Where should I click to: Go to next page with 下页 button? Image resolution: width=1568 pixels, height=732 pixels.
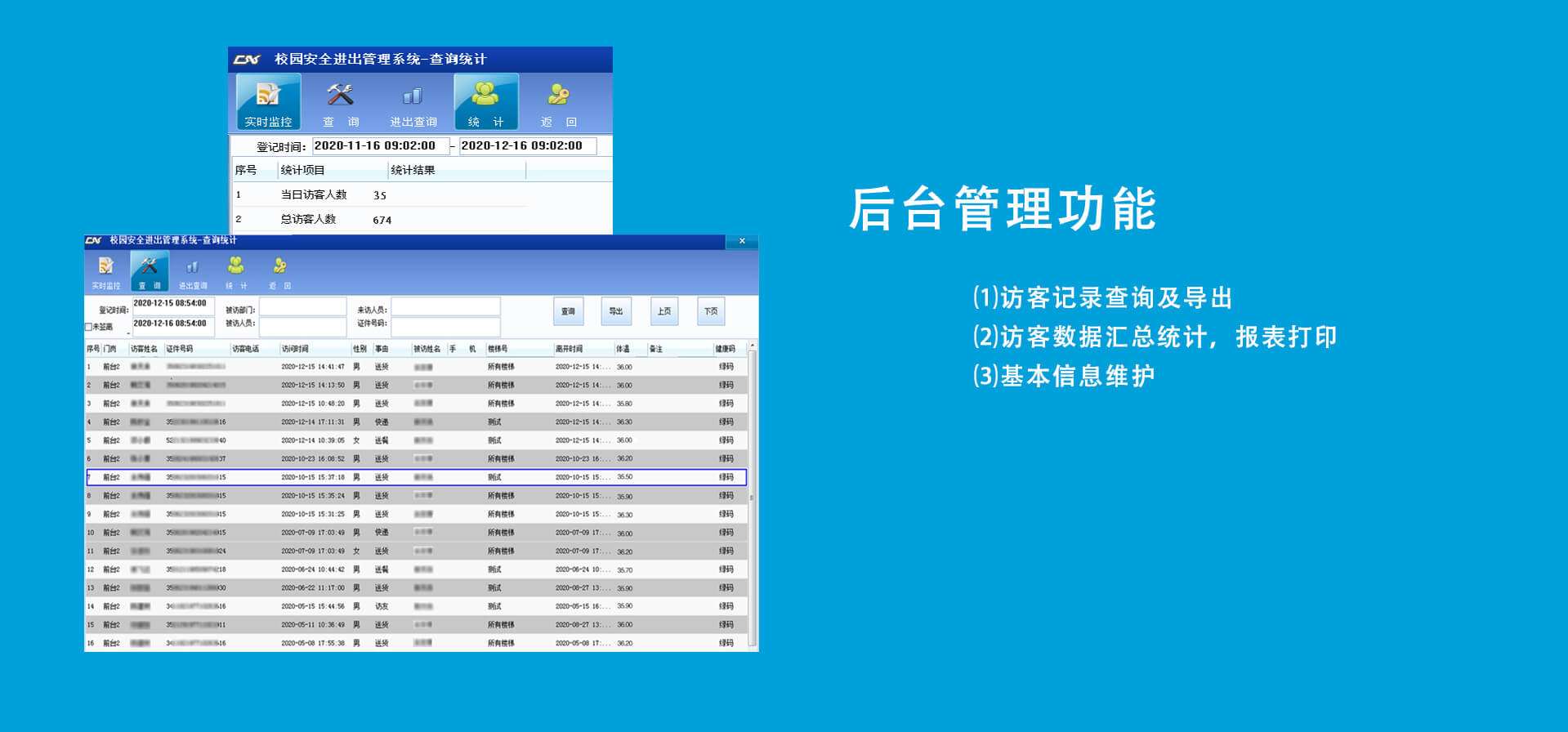tap(711, 311)
